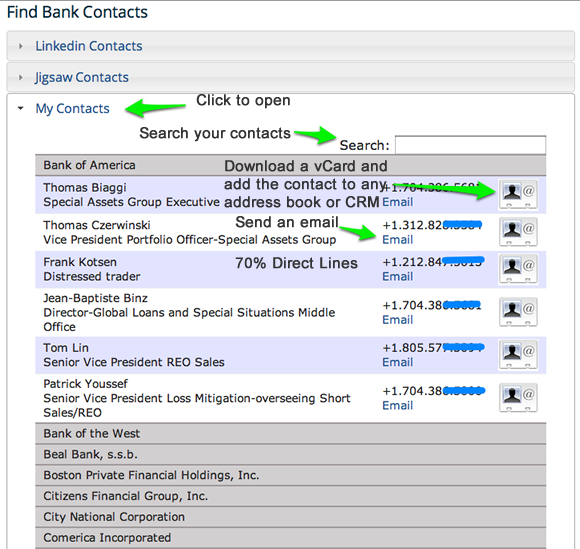Select the name Thomas Biaggi

85,188
